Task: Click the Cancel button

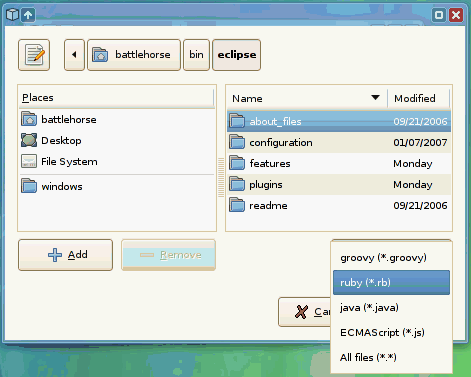Action: coord(305,312)
